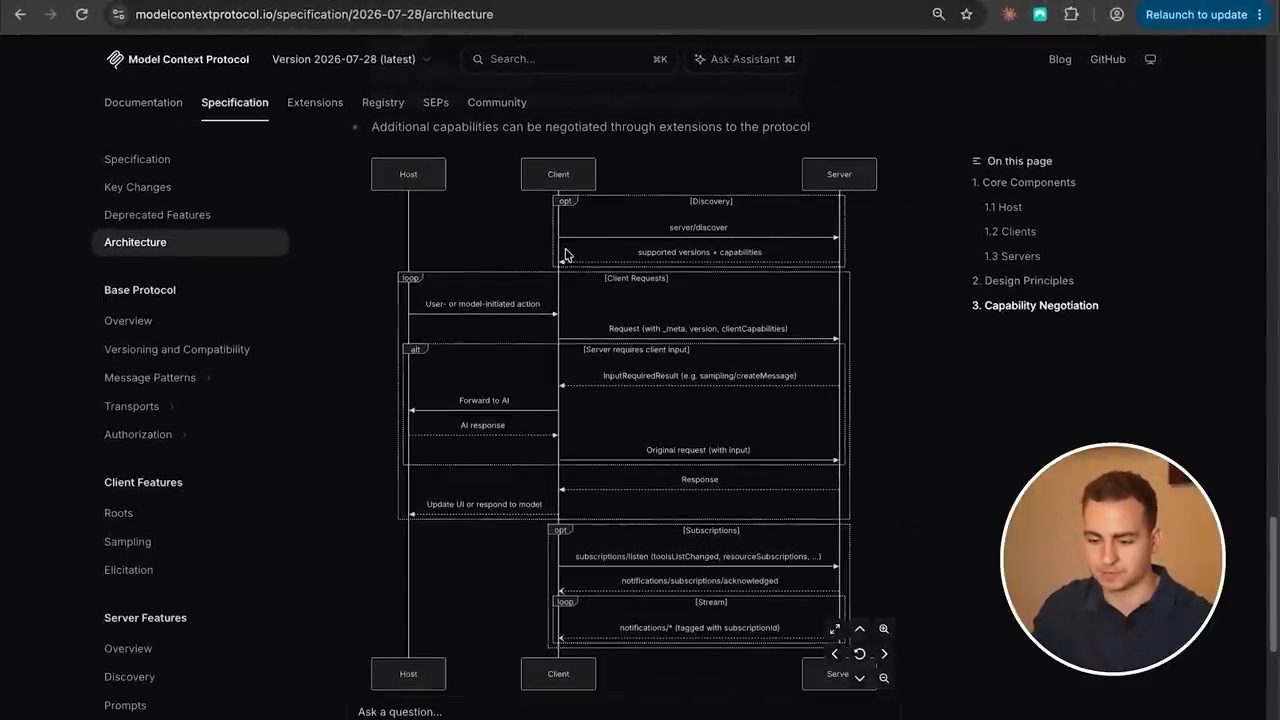Open the Sampling page
Viewport: 1280px width, 720px height.
tap(127, 541)
